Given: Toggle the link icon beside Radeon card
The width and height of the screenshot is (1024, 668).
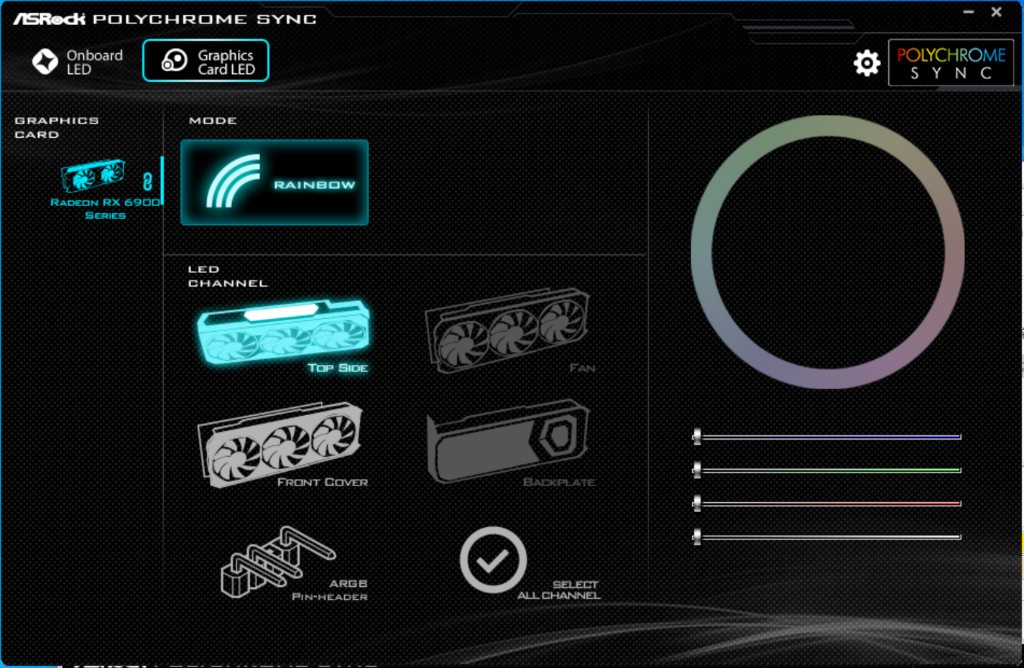Looking at the screenshot, I should 148,181.
